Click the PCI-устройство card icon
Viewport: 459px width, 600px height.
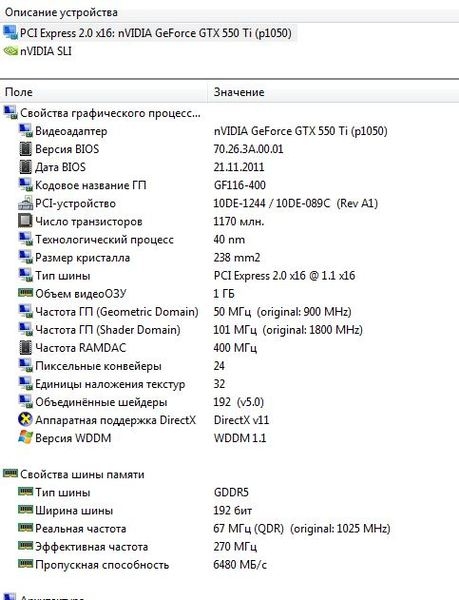click(x=26, y=203)
